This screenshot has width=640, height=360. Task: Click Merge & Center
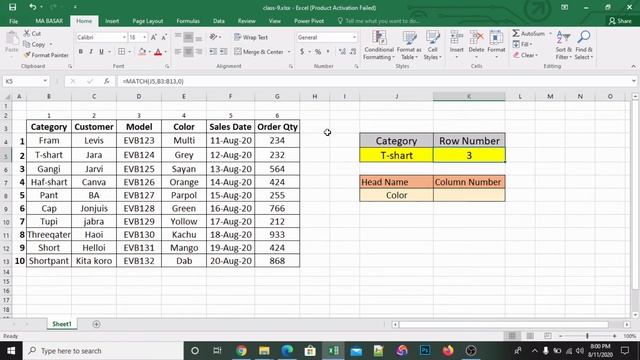(x=259, y=52)
